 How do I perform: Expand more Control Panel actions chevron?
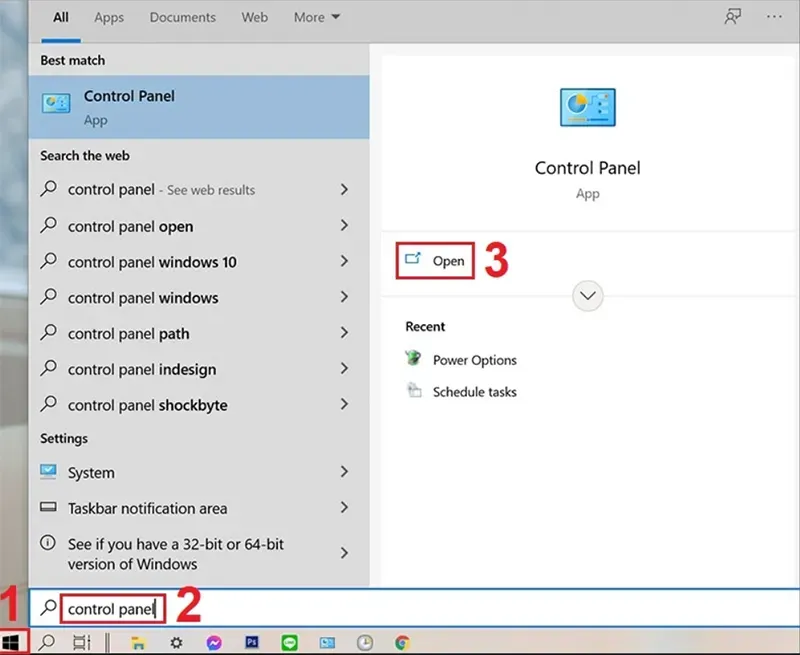(x=588, y=295)
